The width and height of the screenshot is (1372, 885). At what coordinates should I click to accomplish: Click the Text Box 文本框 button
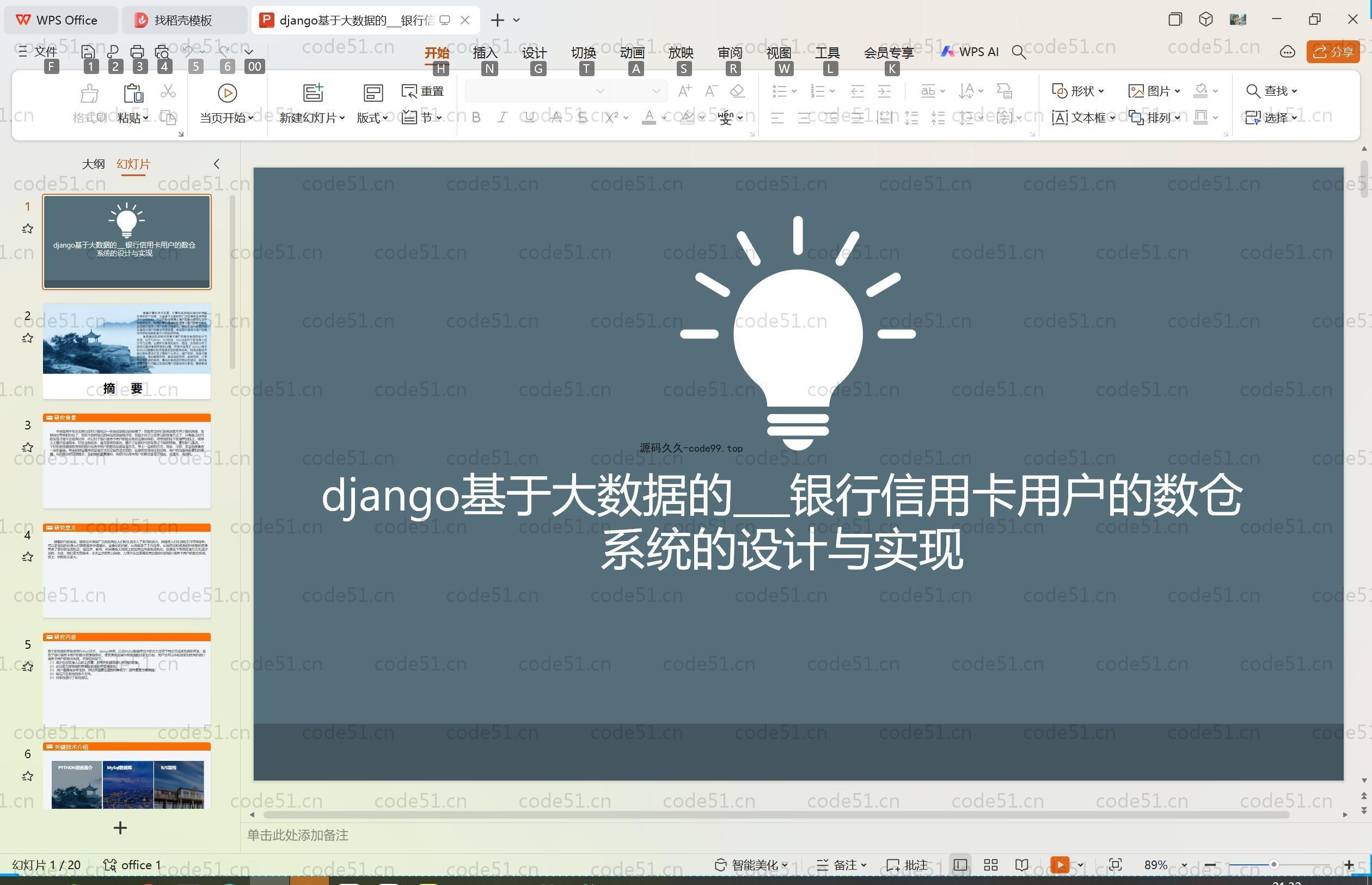click(1083, 118)
